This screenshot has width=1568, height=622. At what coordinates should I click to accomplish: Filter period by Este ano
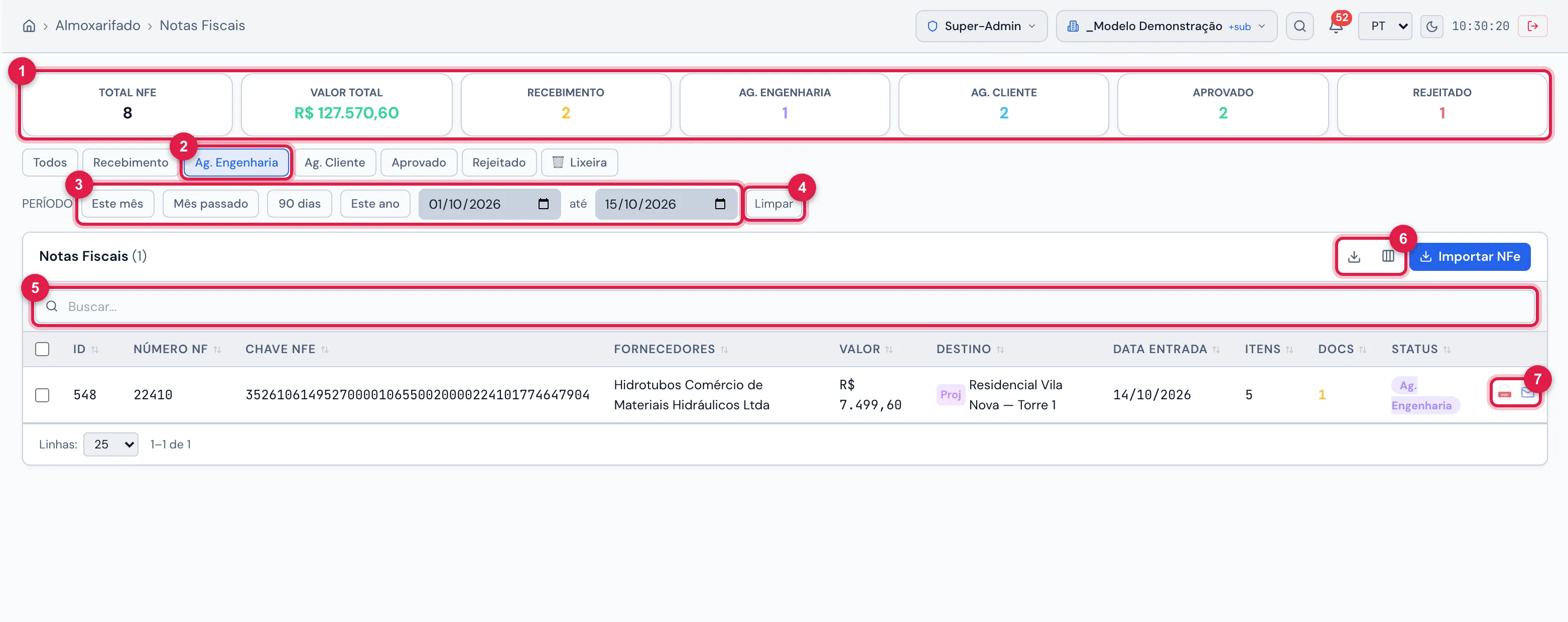375,204
